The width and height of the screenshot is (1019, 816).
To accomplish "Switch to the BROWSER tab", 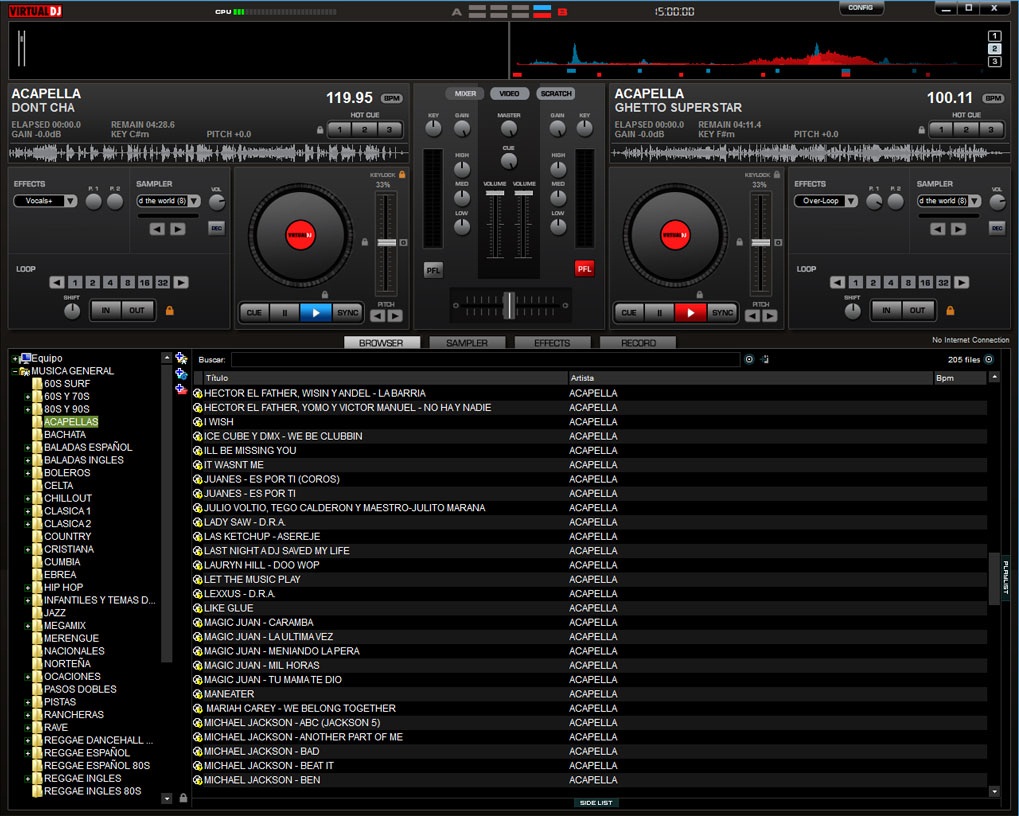I will tap(381, 342).
